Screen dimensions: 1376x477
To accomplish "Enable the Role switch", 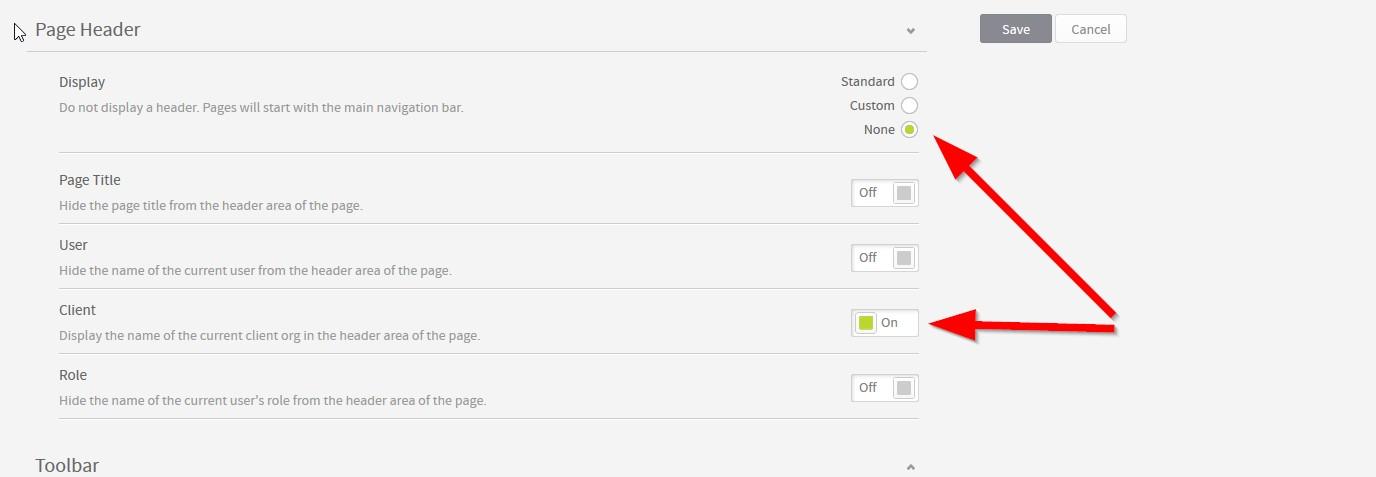I will click(x=884, y=388).
